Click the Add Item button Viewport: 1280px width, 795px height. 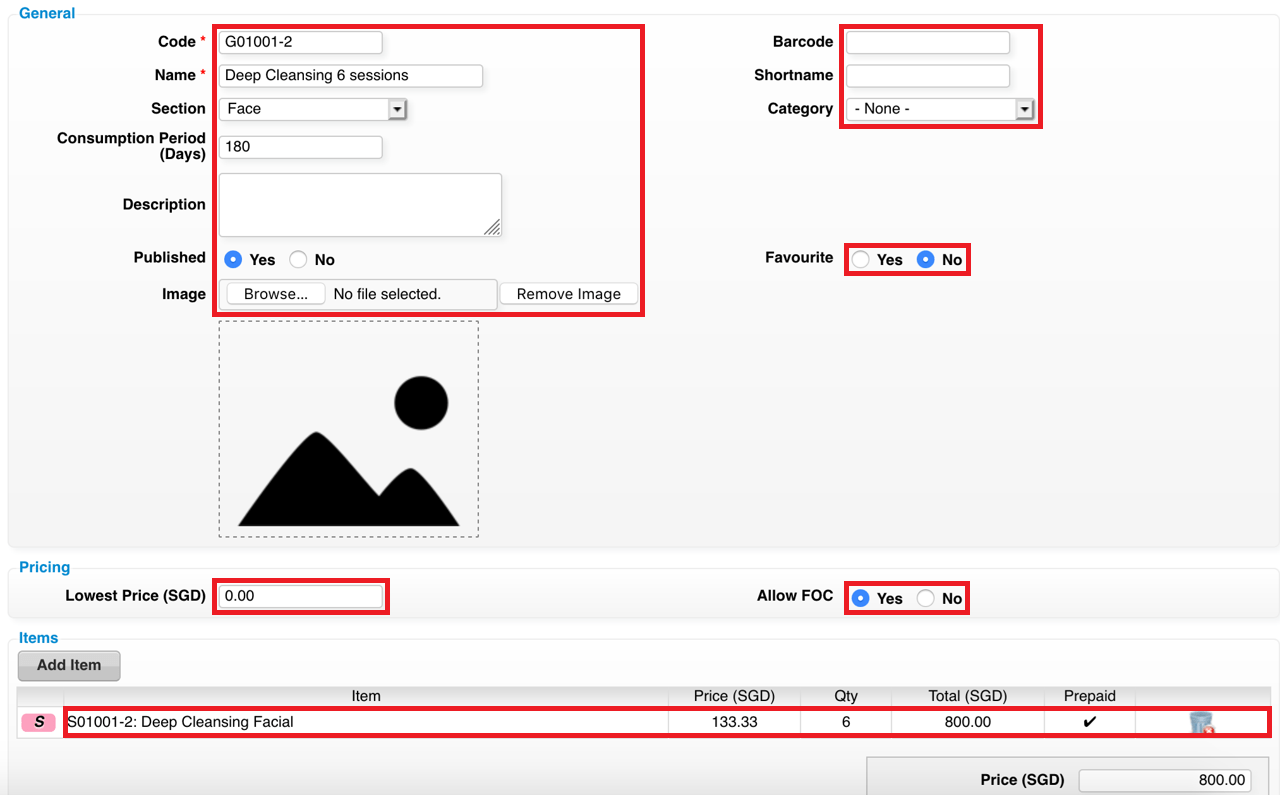[x=69, y=665]
